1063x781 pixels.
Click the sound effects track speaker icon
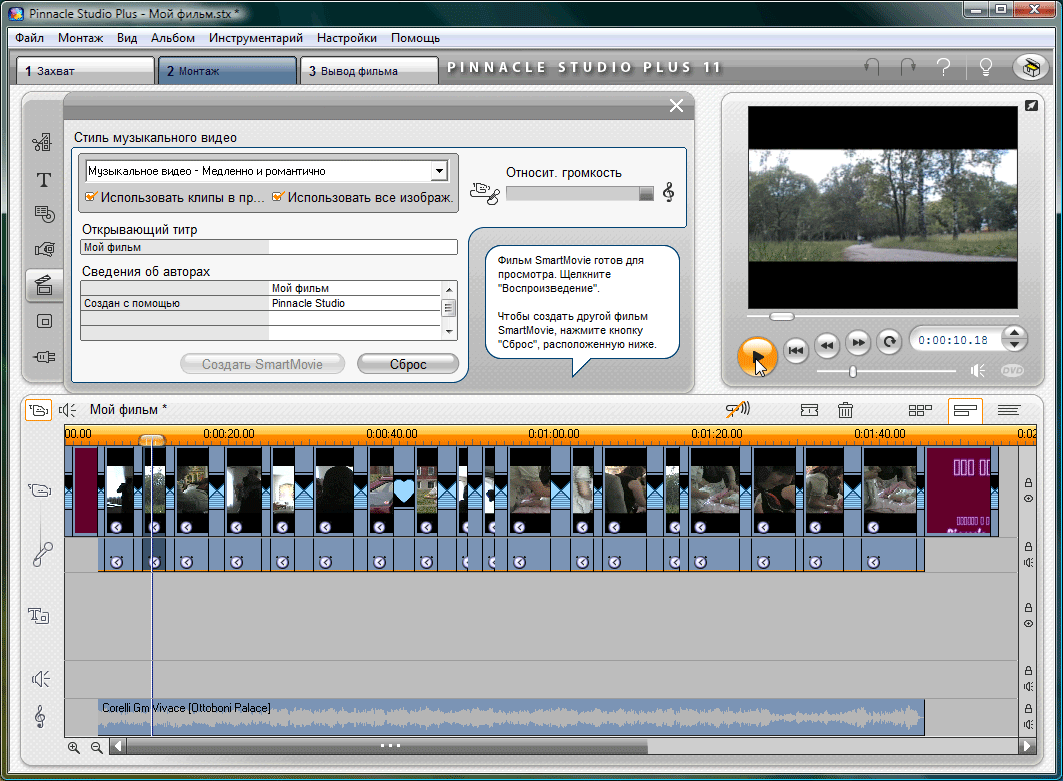(41, 679)
